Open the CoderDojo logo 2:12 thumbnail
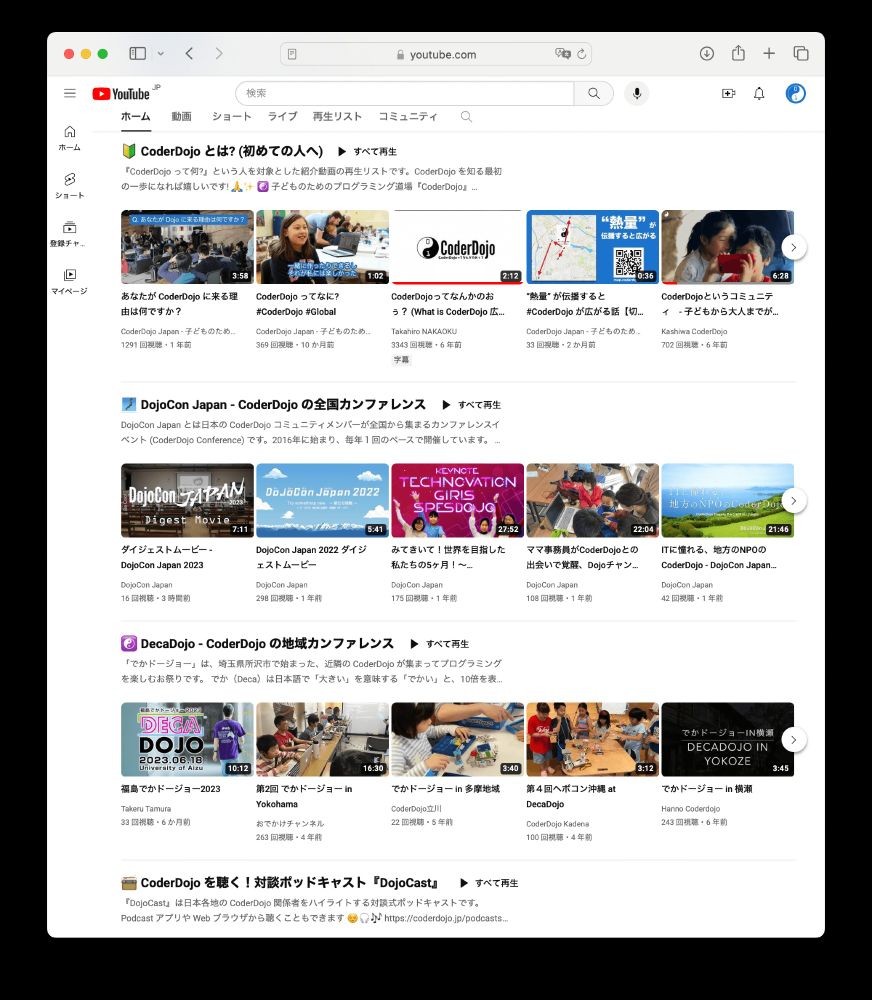 pos(457,247)
